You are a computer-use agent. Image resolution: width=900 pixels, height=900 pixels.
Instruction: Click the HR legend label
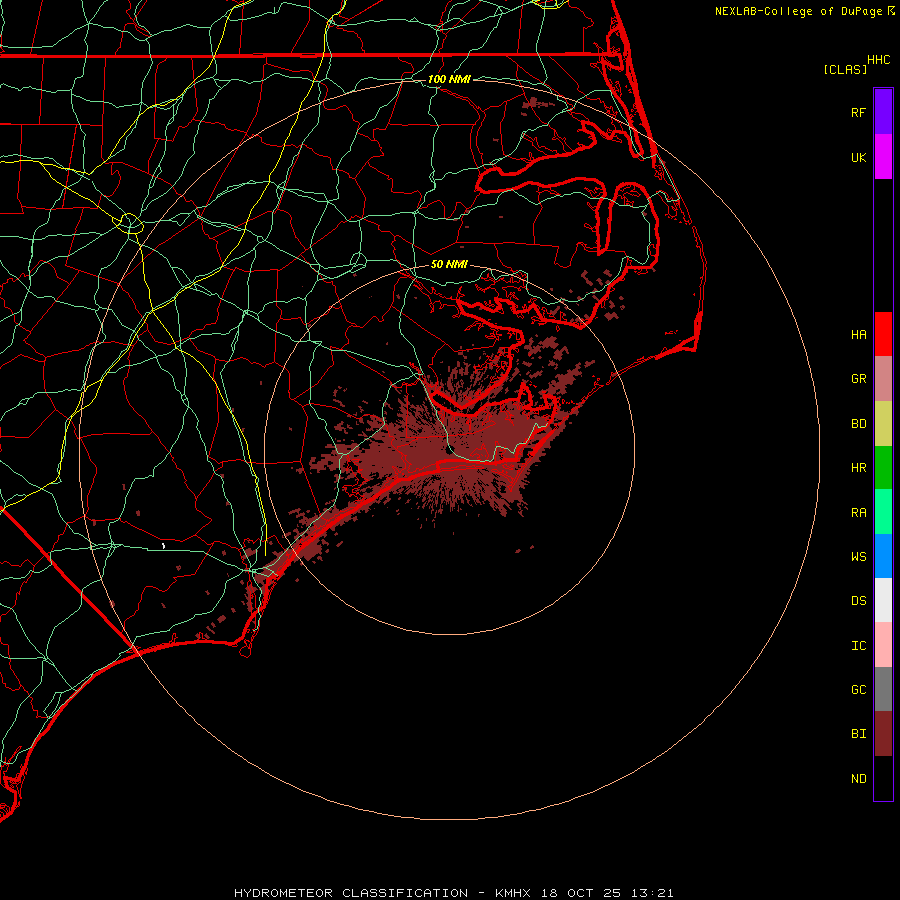pyautogui.click(x=858, y=468)
